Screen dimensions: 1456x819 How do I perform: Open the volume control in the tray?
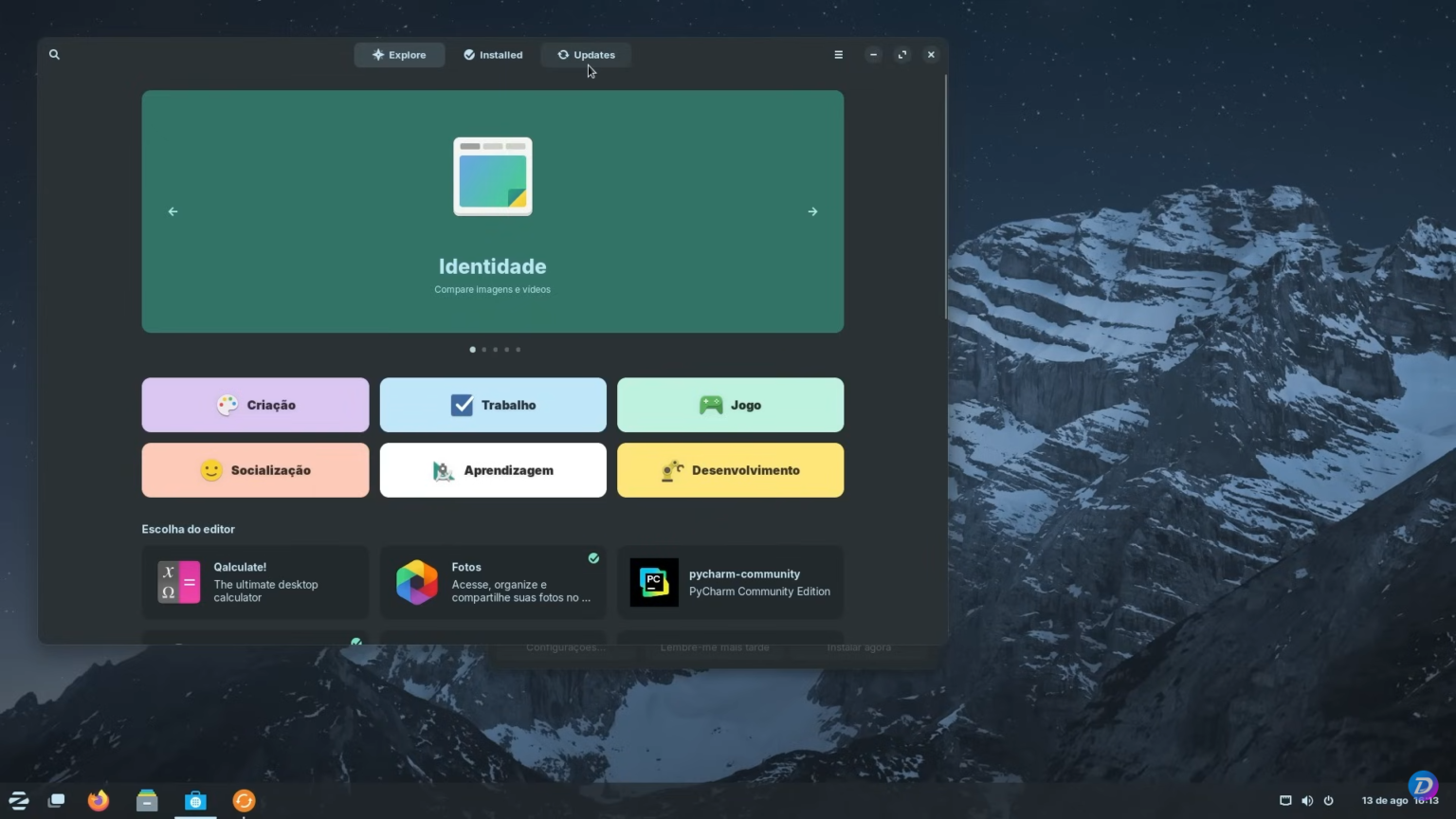pyautogui.click(x=1307, y=800)
